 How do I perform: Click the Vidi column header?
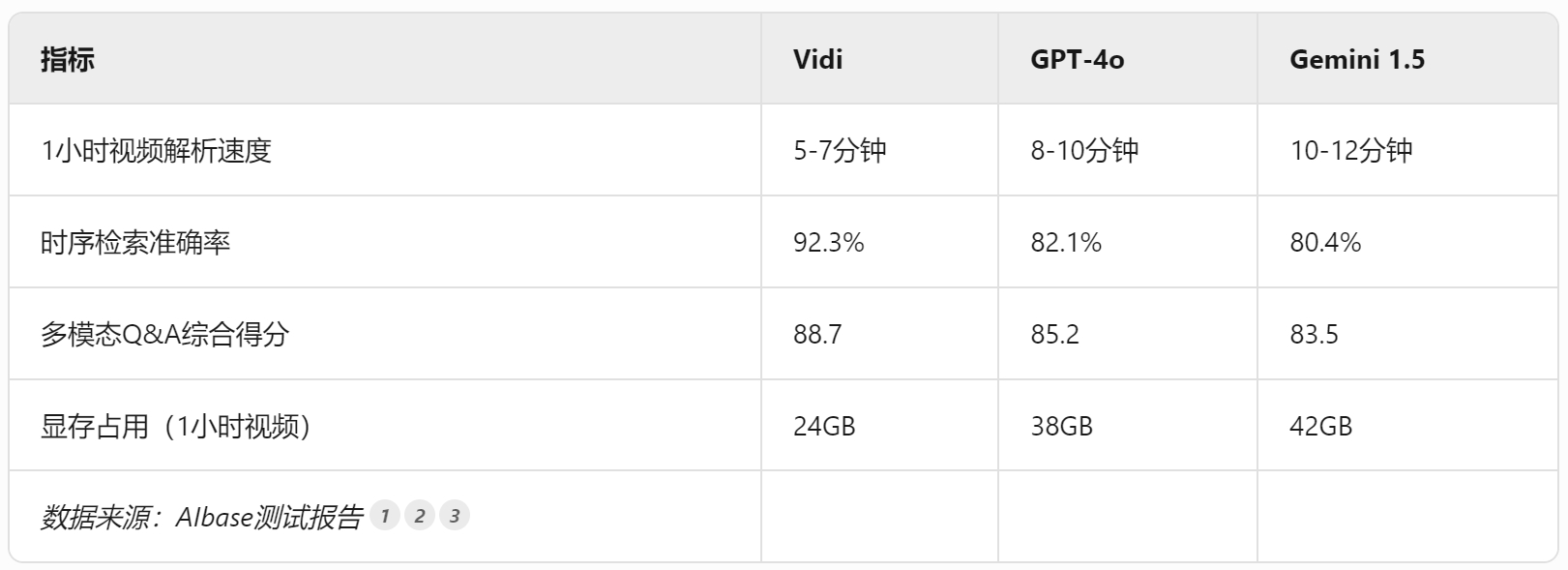click(817, 60)
